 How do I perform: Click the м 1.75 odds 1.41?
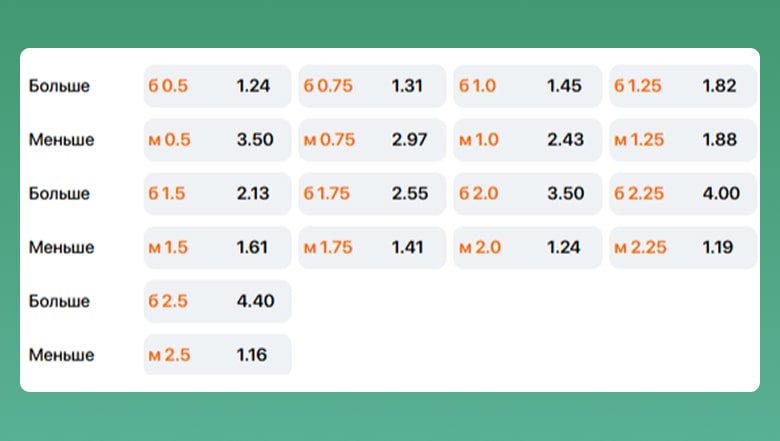tap(372, 248)
